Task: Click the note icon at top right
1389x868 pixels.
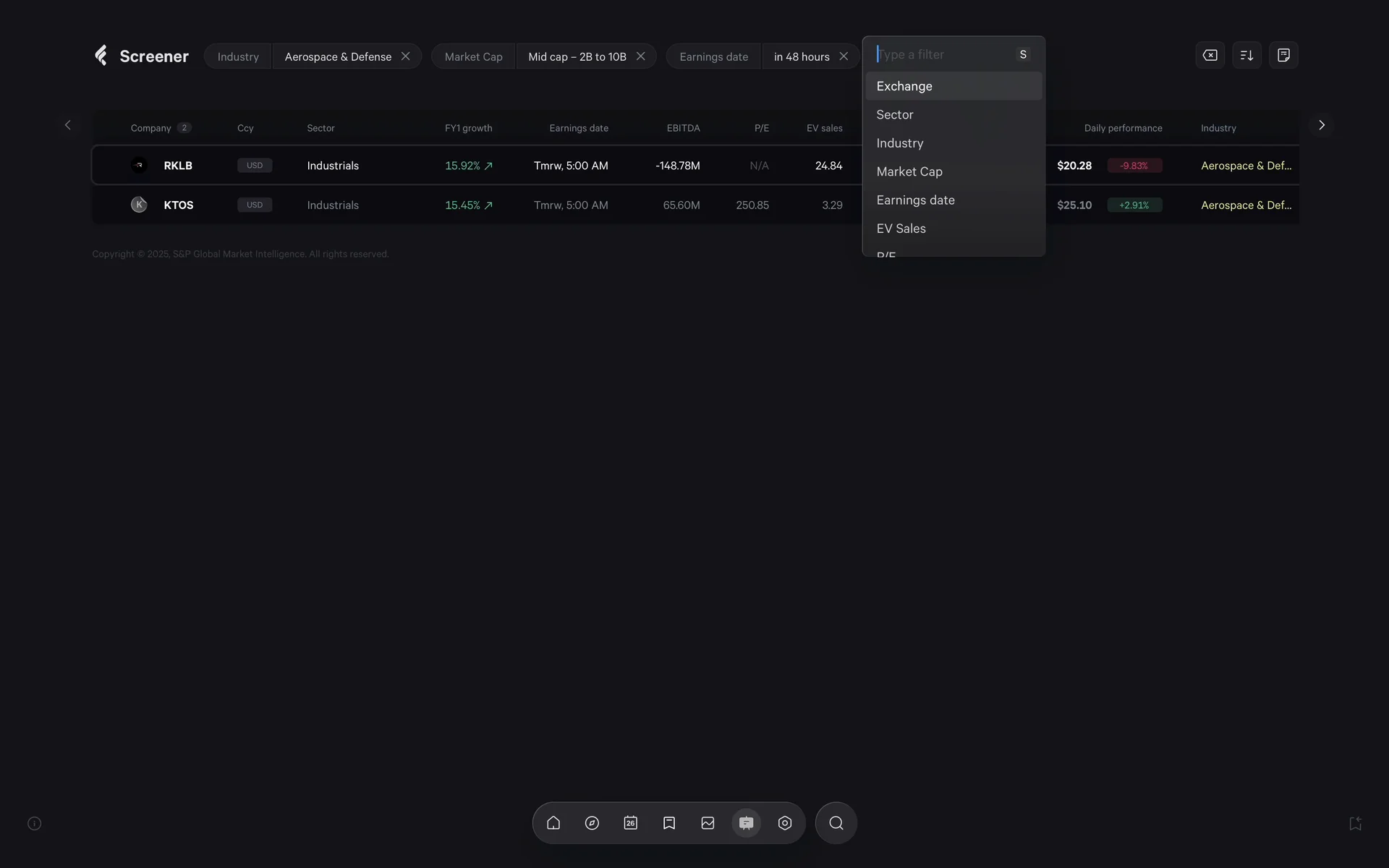Action: pyautogui.click(x=1283, y=55)
